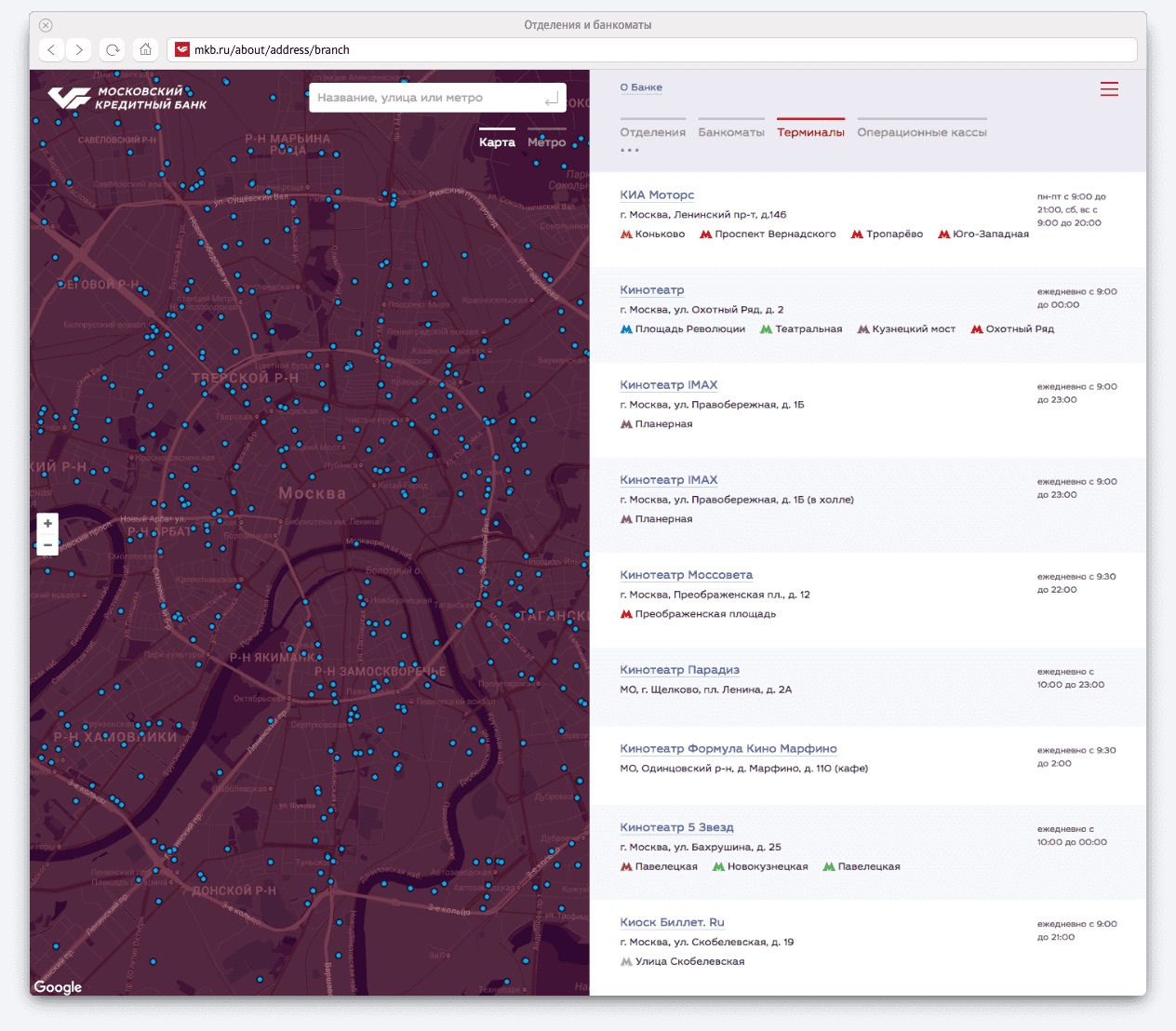
Task: Submit search with enter arrow icon
Action: [x=551, y=98]
